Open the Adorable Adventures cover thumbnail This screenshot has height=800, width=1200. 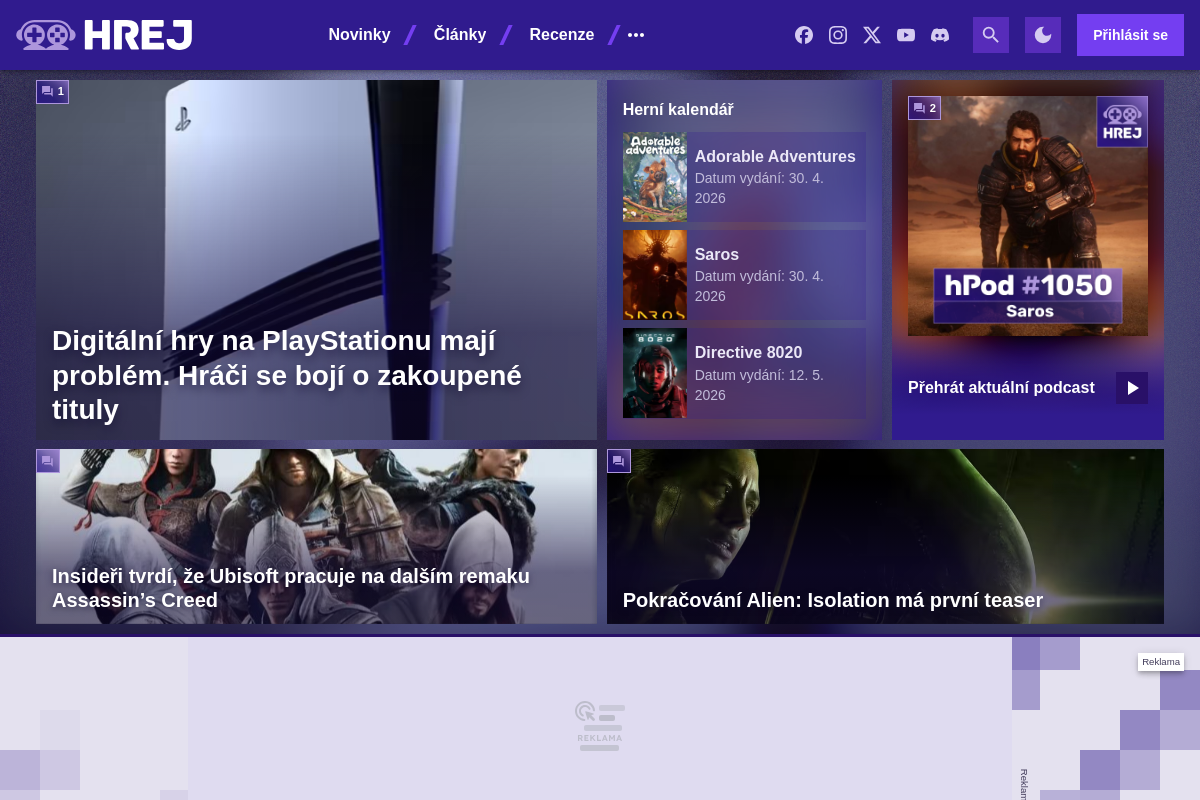click(x=655, y=177)
